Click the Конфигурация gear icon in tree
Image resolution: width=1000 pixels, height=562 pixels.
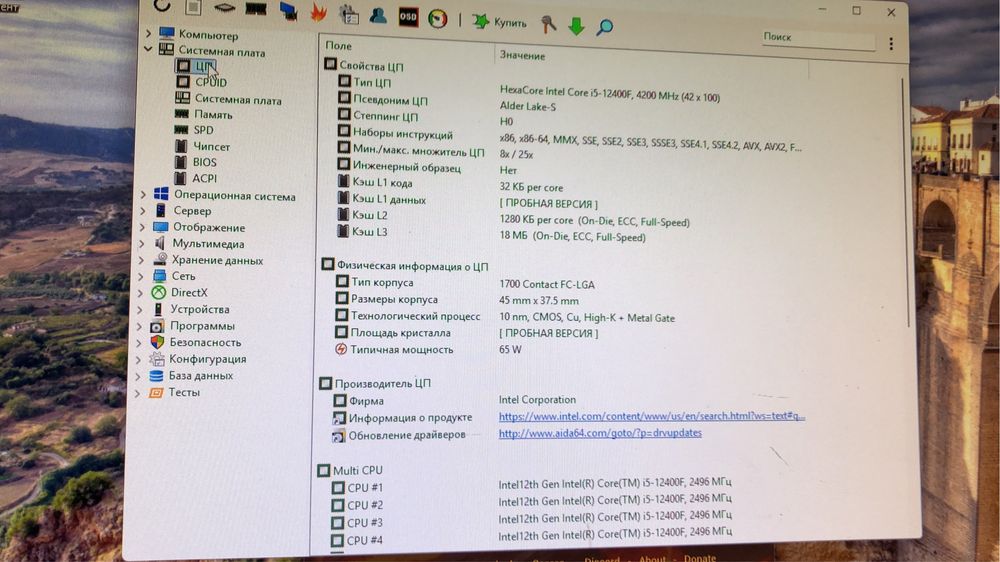156,359
